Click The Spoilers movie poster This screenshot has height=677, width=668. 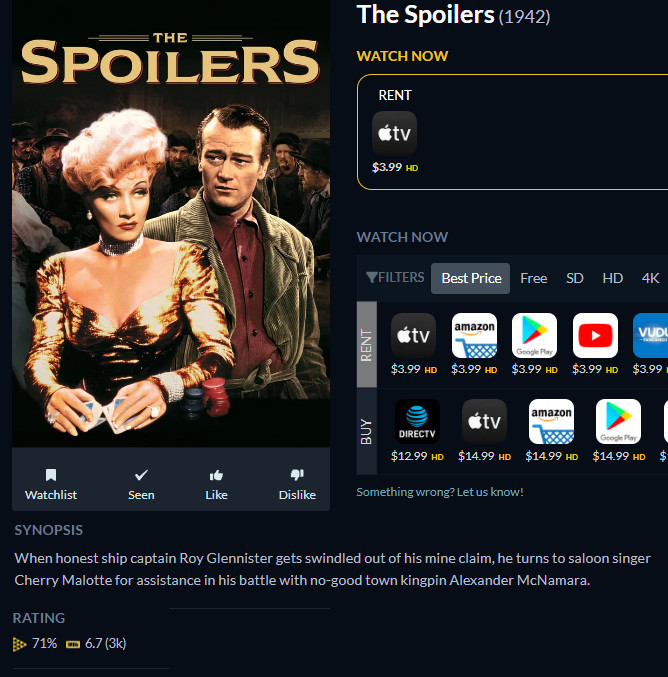171,224
